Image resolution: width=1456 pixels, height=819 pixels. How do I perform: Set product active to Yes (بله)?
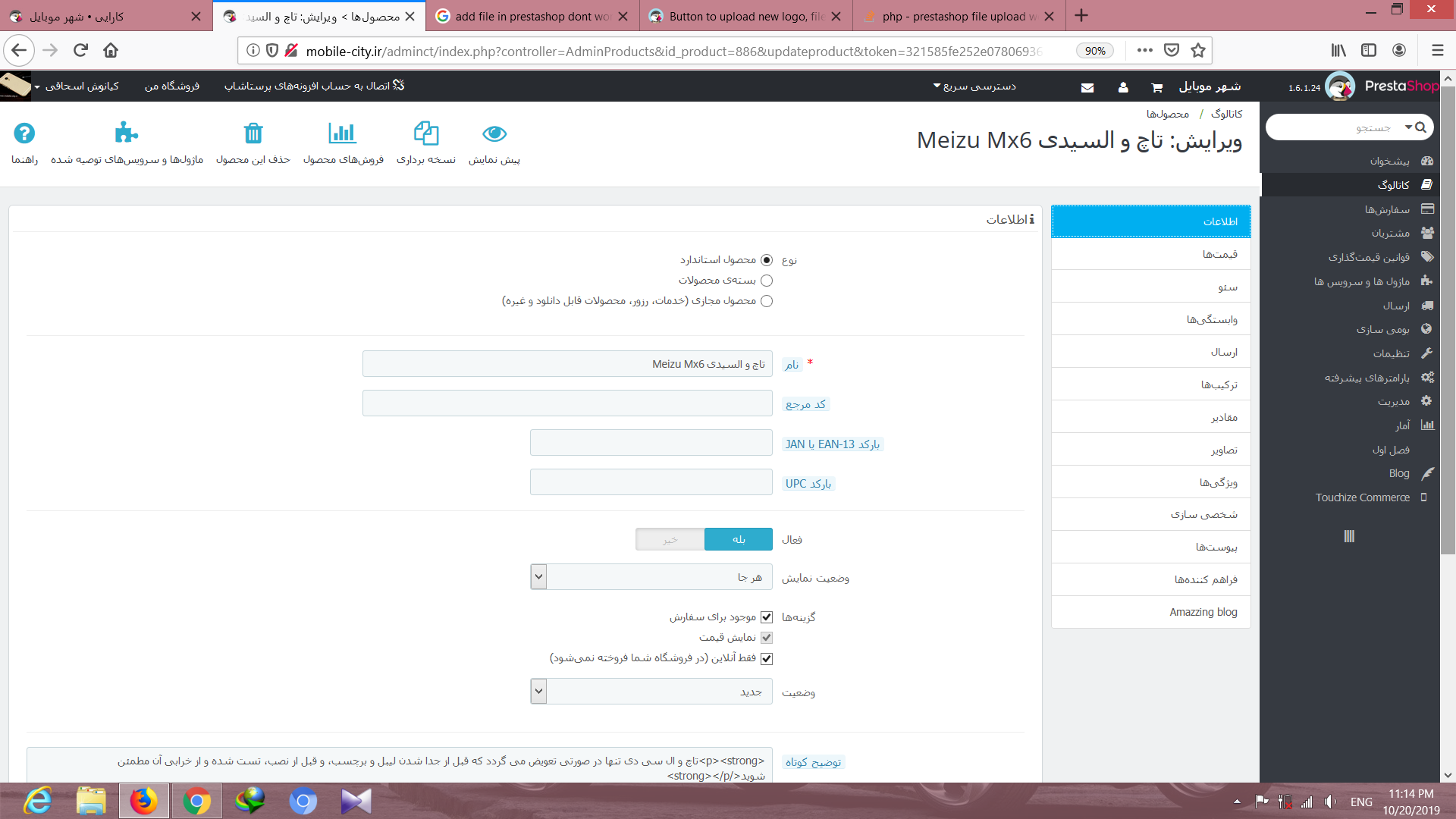[x=739, y=539]
